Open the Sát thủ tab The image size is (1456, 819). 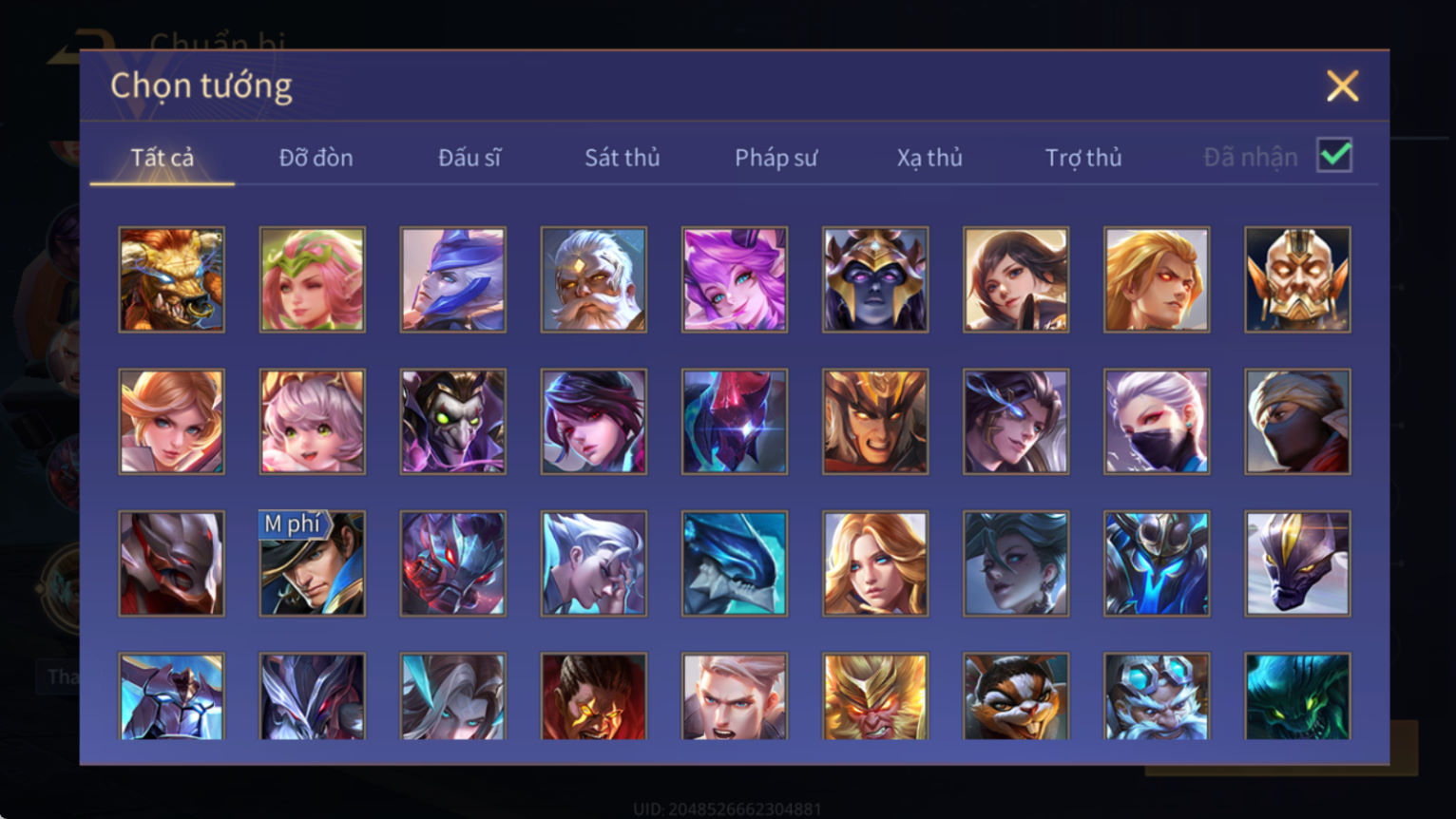[622, 158]
